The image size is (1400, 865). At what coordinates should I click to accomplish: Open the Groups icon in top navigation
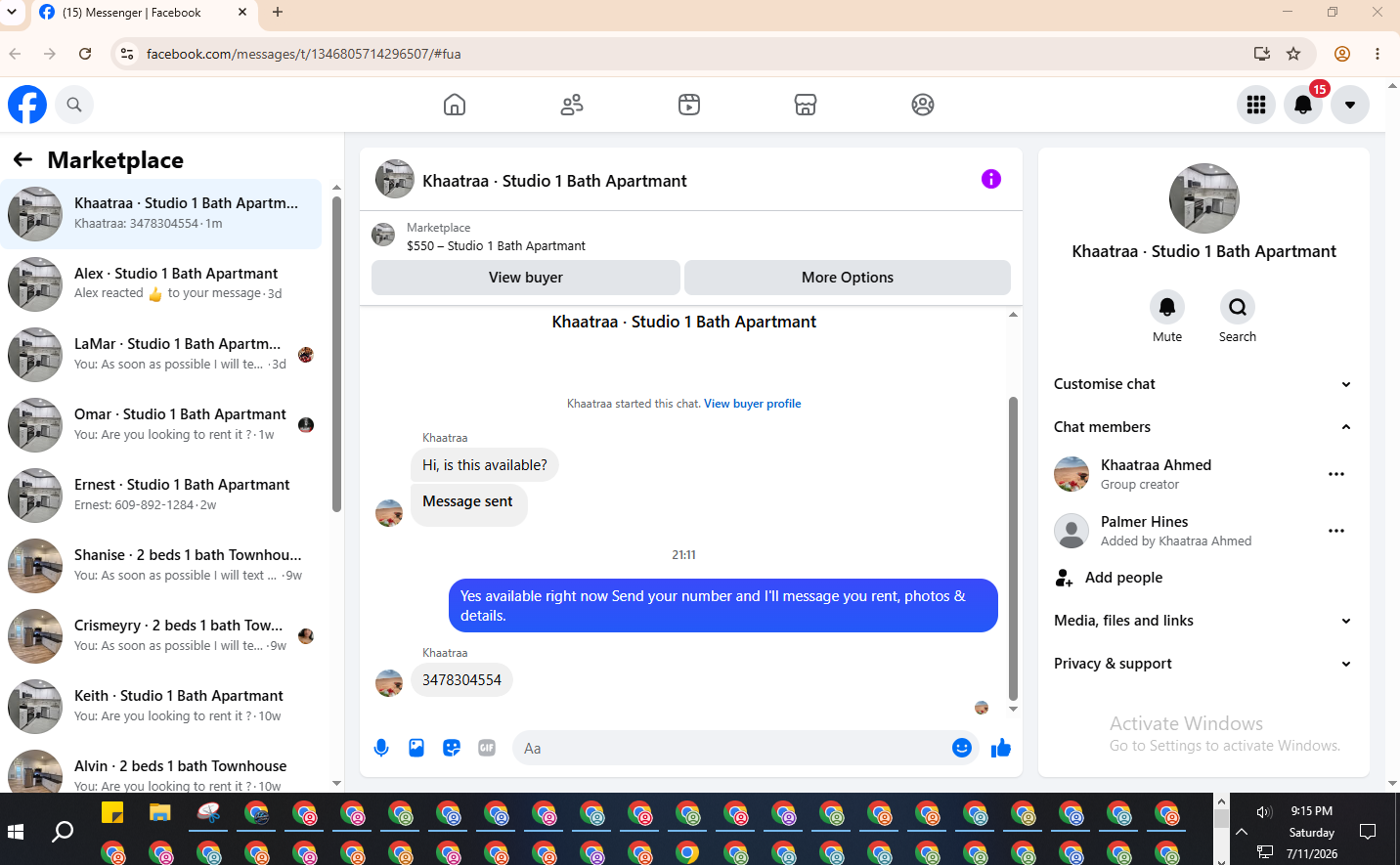[x=923, y=105]
